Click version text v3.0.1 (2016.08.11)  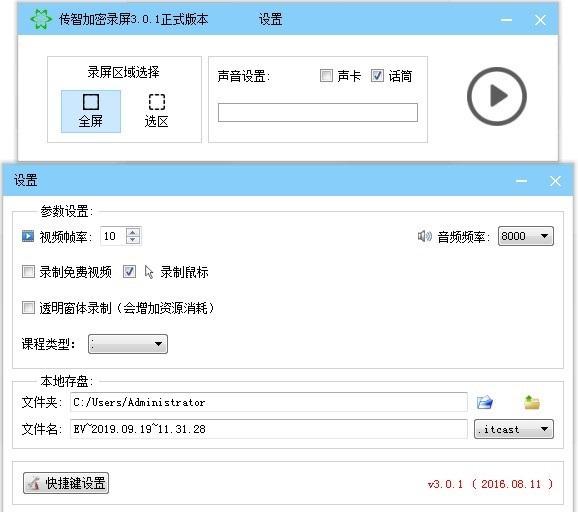point(490,484)
